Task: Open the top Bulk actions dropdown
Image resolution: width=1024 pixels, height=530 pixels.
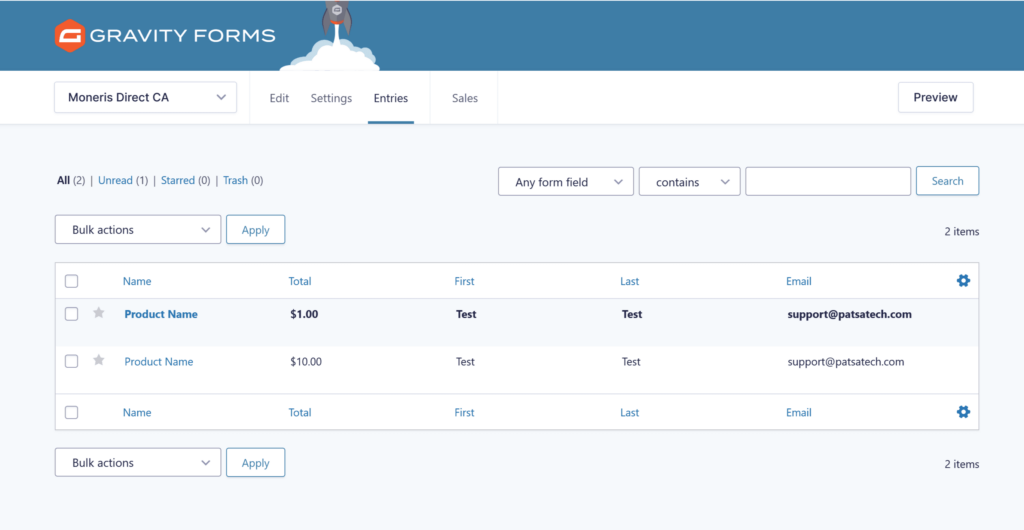Action: pyautogui.click(x=138, y=230)
